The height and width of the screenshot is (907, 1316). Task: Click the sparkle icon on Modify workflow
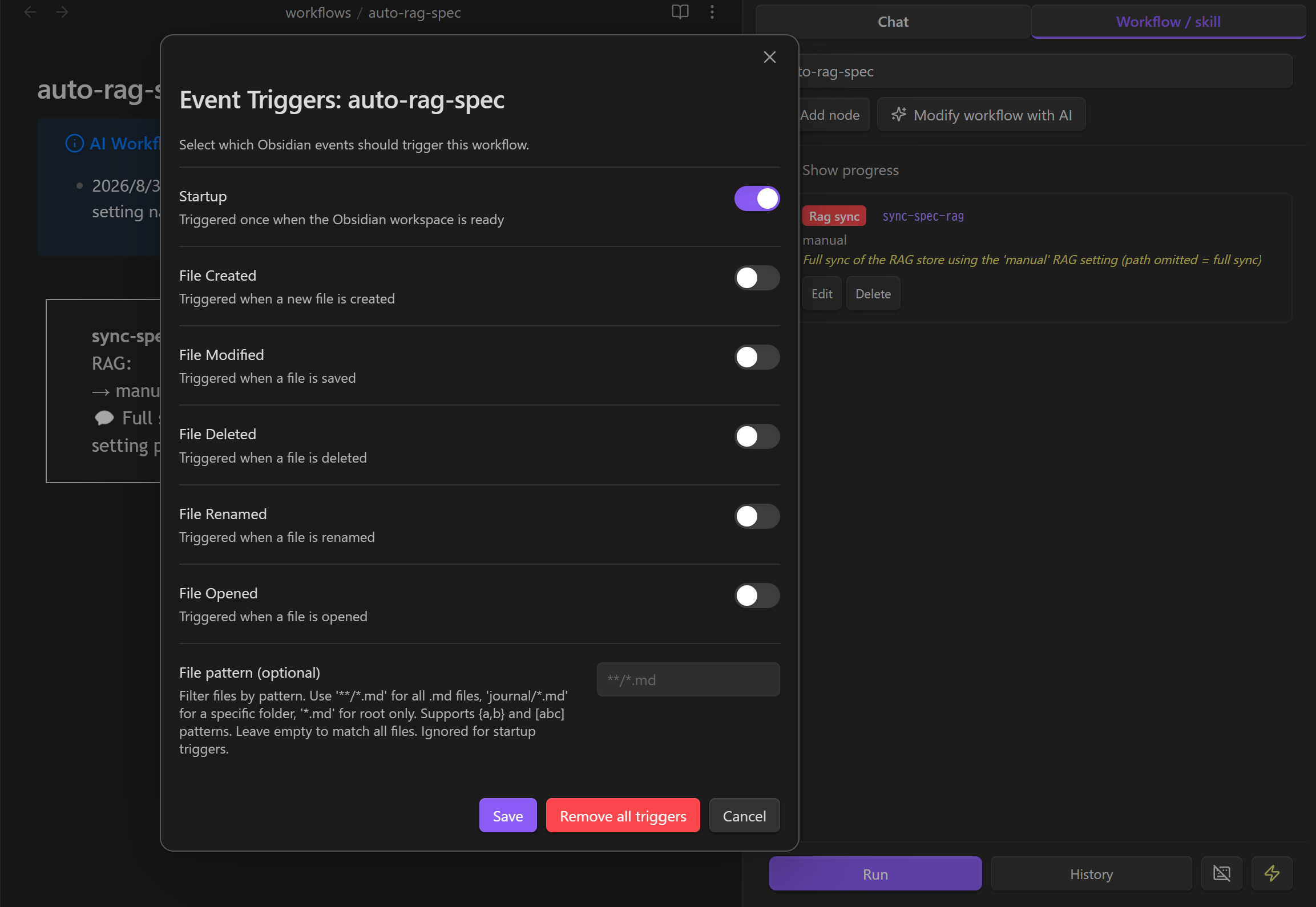point(899,115)
